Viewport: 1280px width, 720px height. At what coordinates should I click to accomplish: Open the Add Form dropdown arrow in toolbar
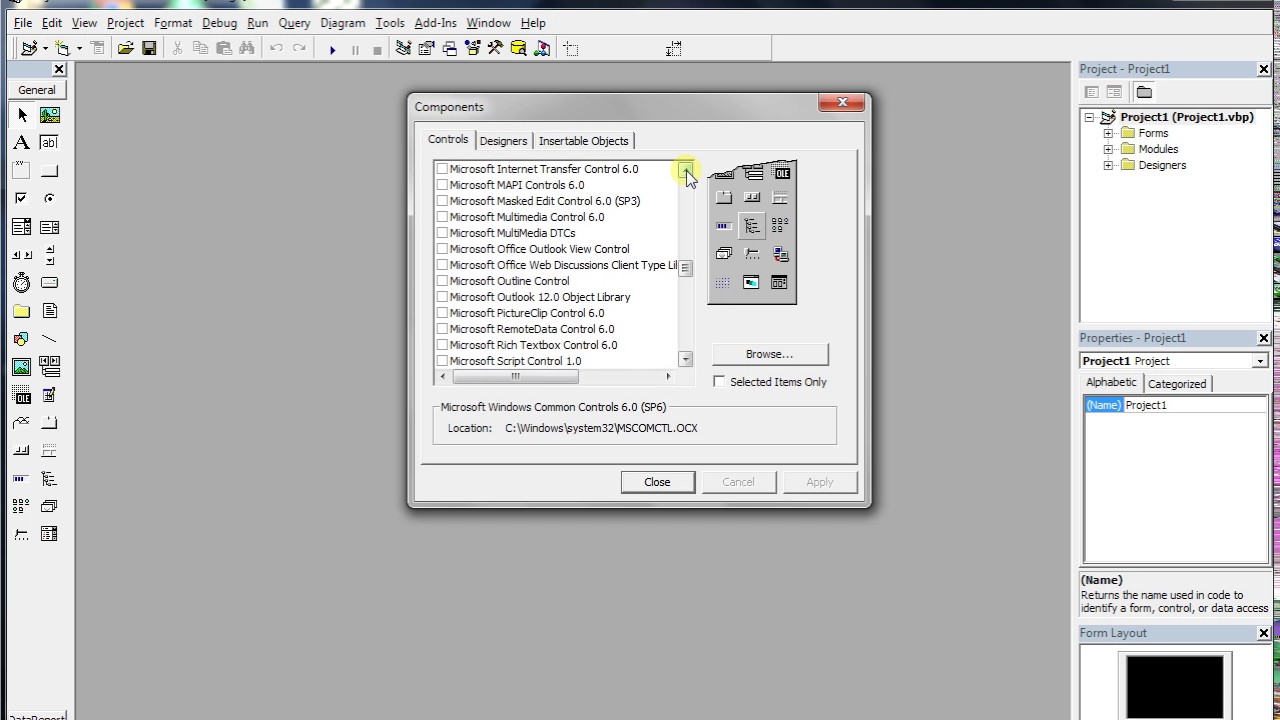[79, 49]
